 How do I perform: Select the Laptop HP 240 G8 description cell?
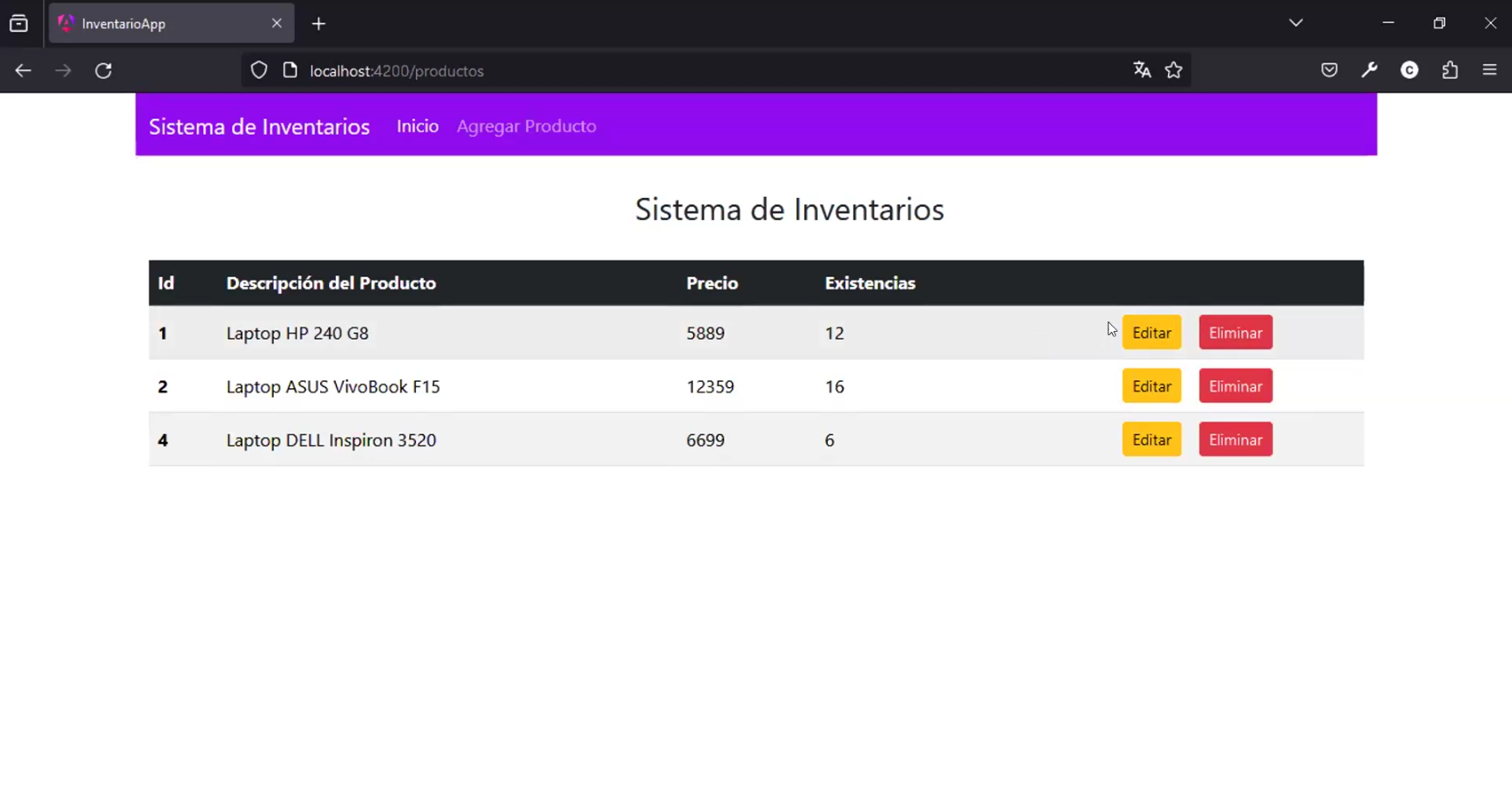(x=297, y=334)
